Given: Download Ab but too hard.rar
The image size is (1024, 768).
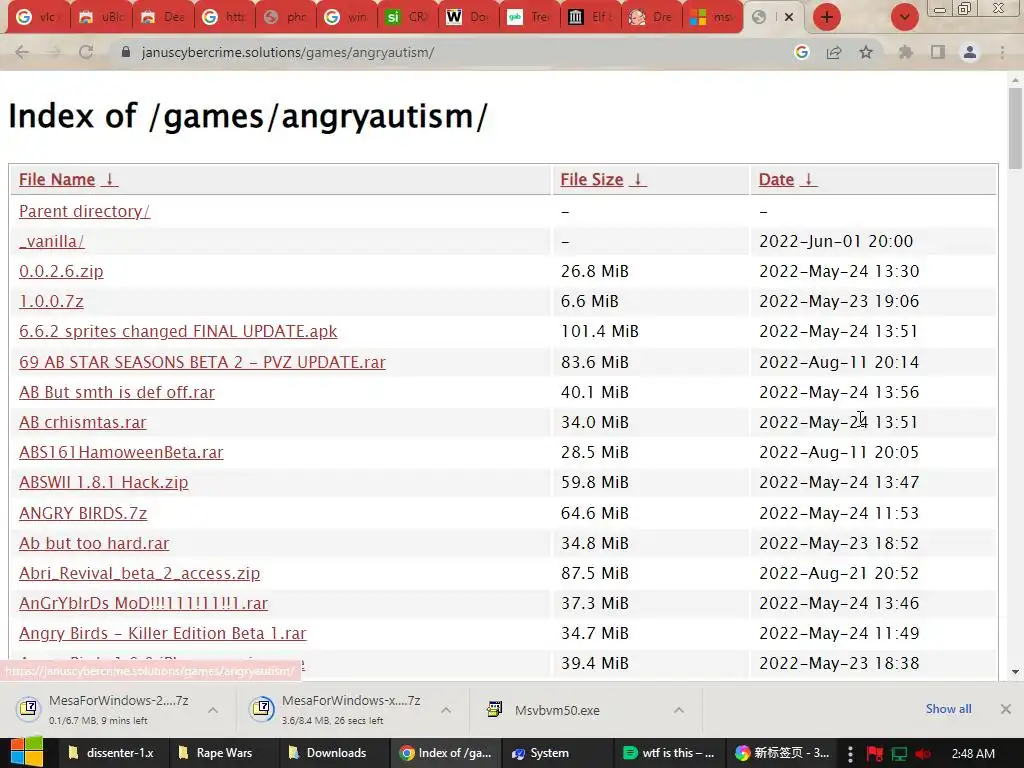Looking at the screenshot, I should pos(94,543).
